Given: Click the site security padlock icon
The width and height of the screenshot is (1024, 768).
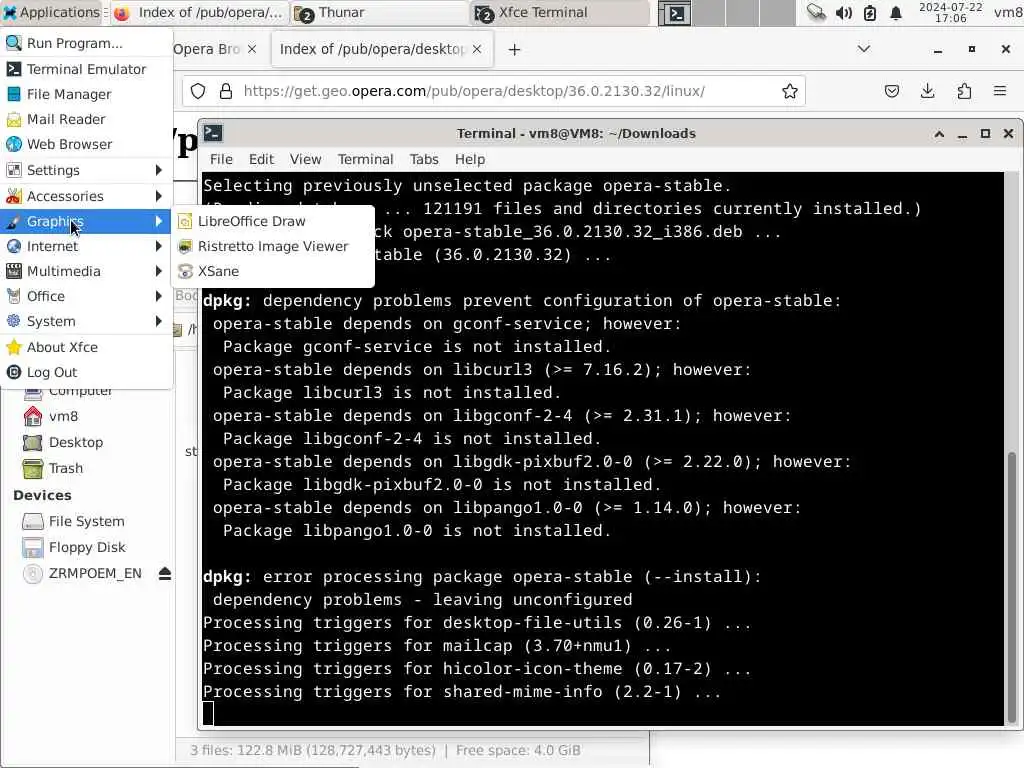Looking at the screenshot, I should pyautogui.click(x=226, y=91).
